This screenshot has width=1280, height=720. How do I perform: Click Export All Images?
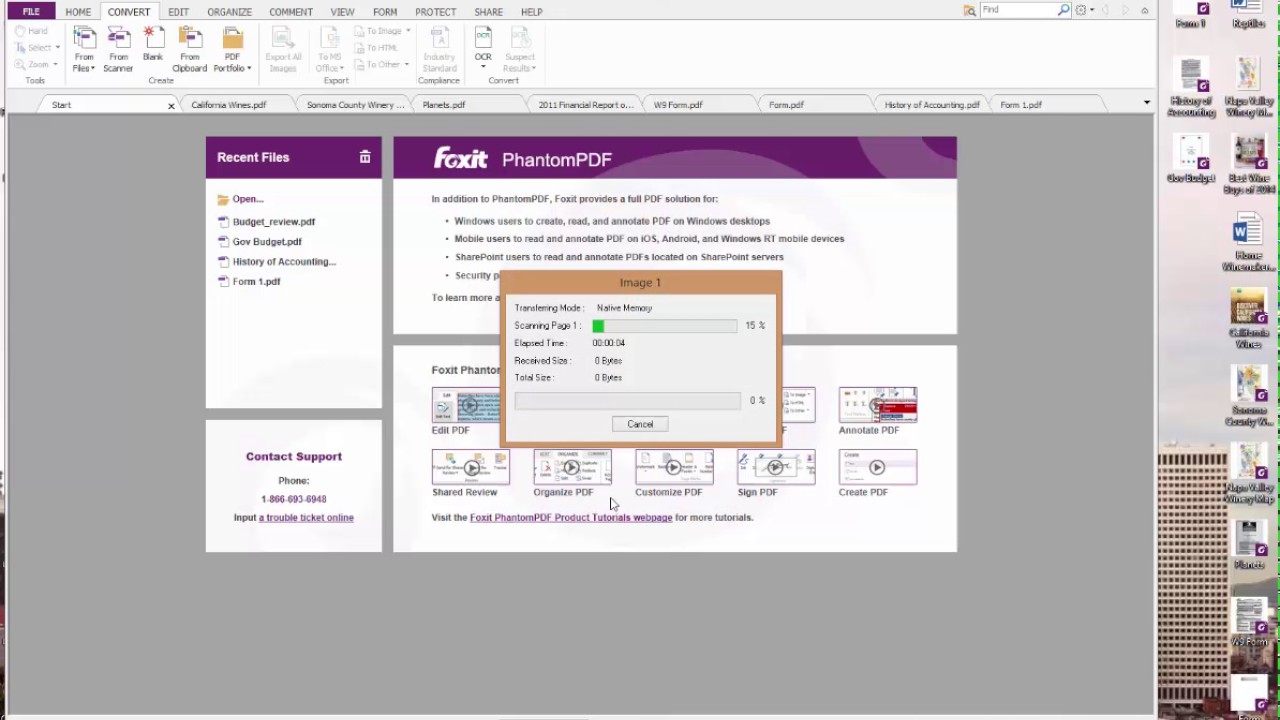coord(283,50)
